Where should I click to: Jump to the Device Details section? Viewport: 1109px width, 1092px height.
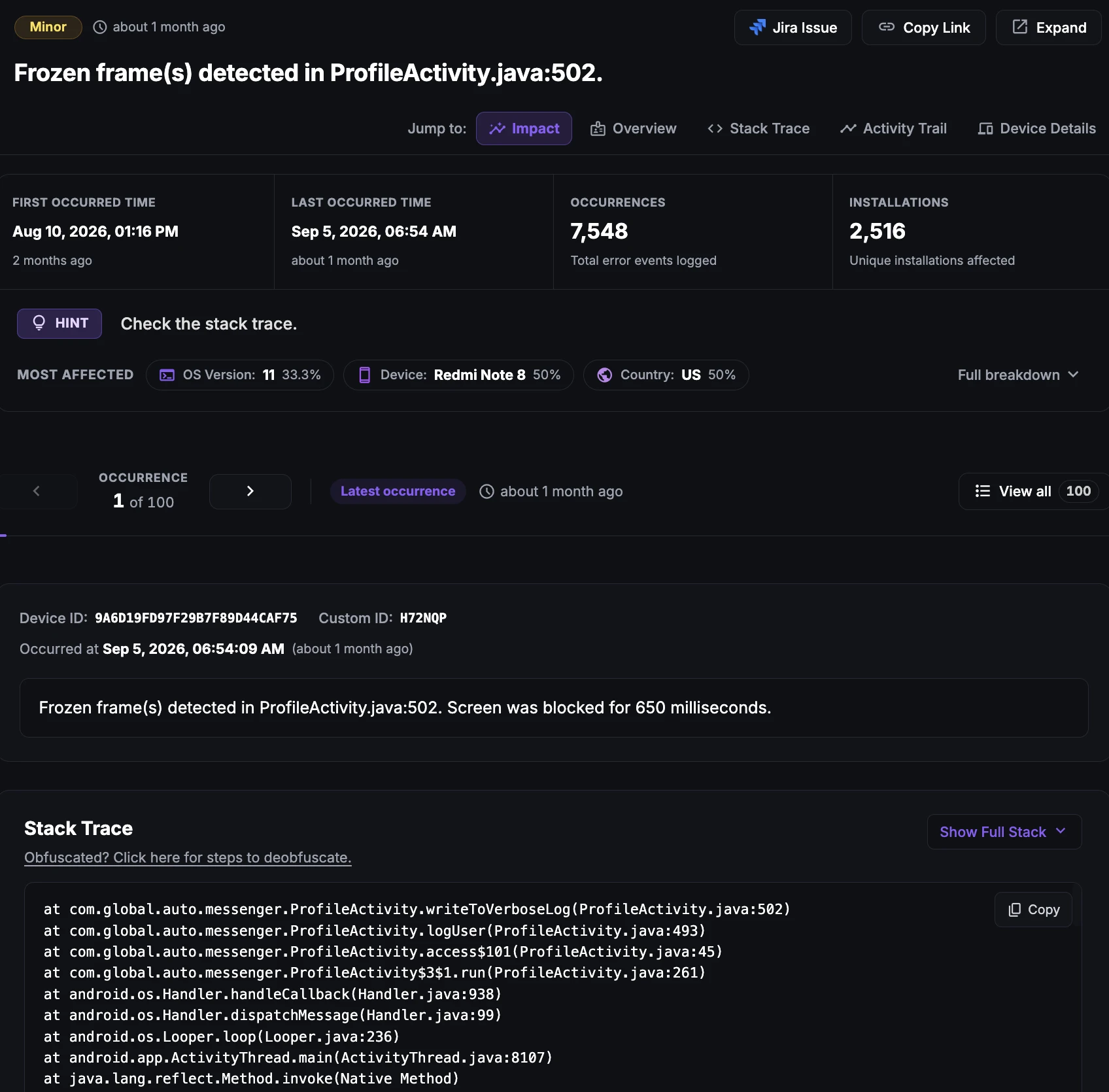pyautogui.click(x=1036, y=128)
